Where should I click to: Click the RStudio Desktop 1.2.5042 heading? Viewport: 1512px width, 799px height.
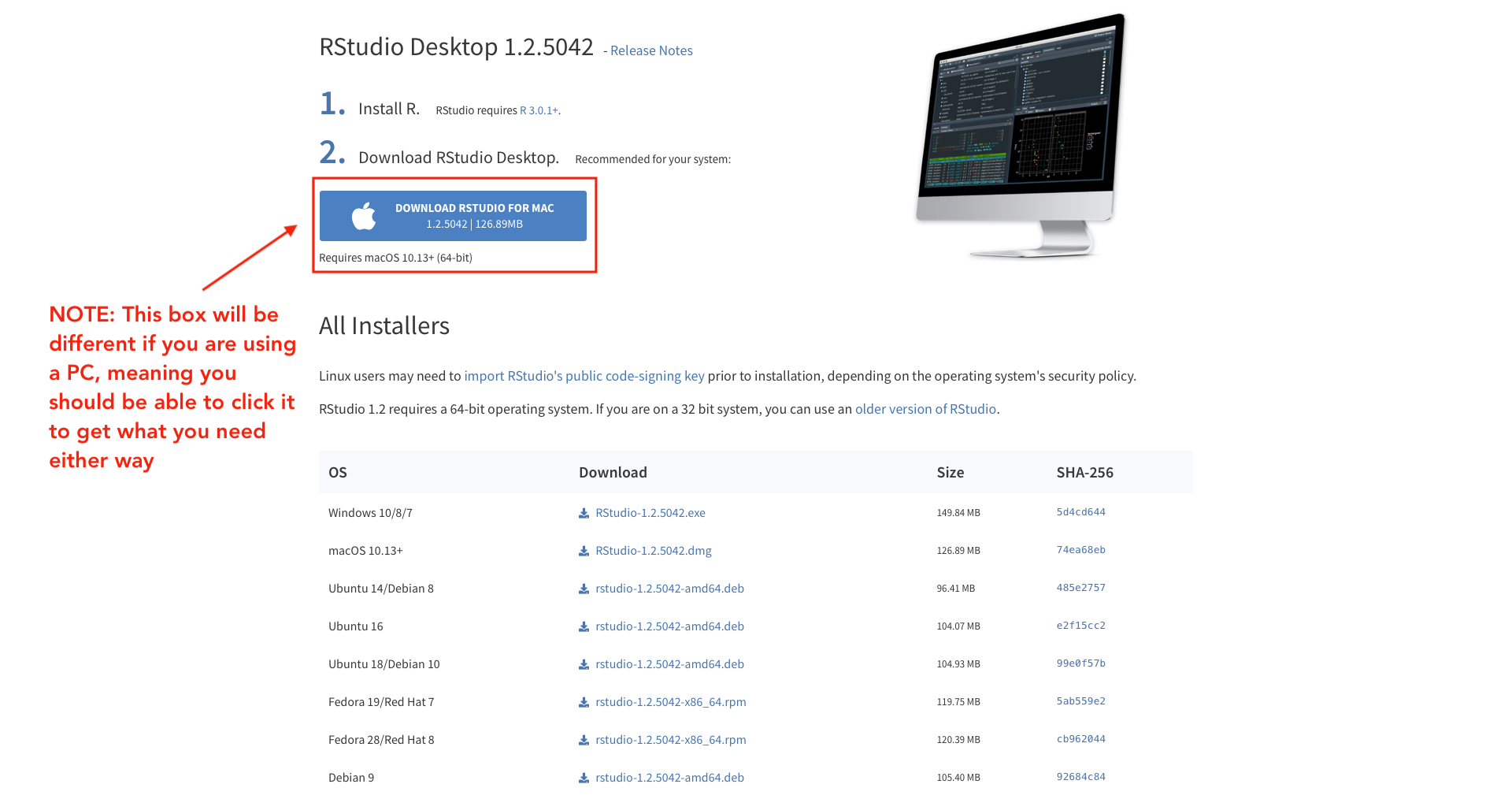click(456, 47)
